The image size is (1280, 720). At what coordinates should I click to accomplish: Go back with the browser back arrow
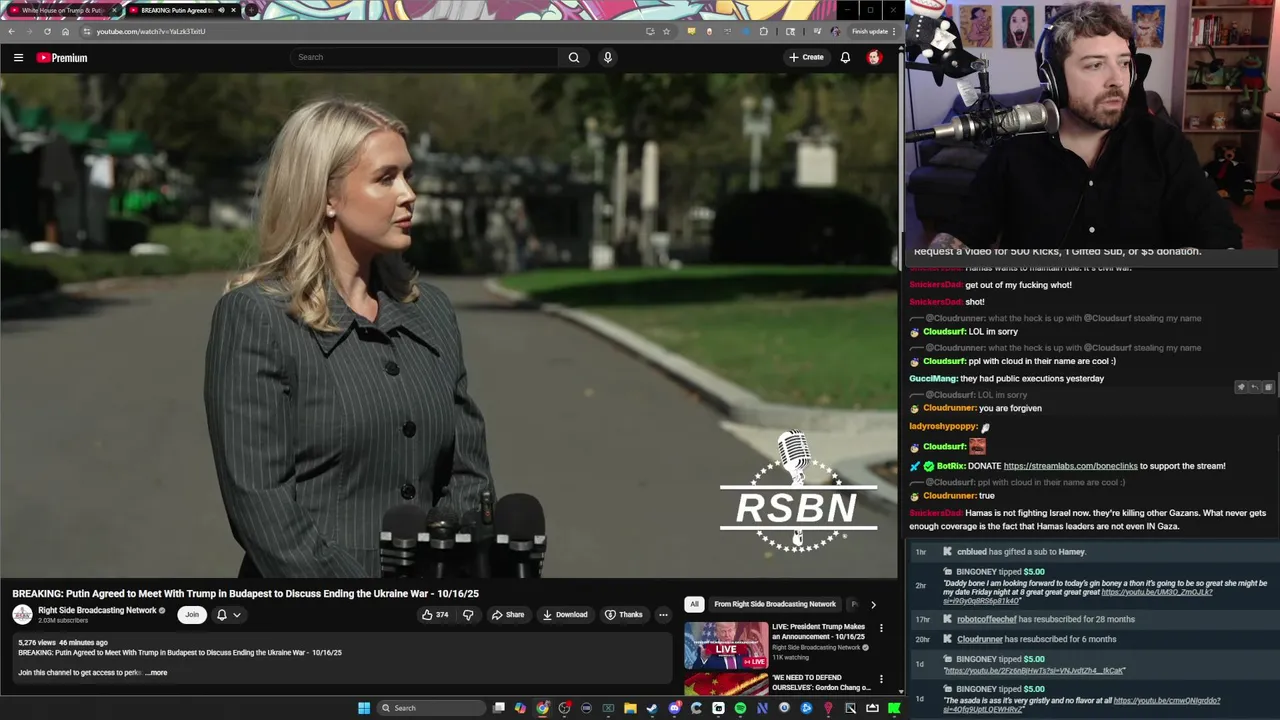tap(11, 31)
